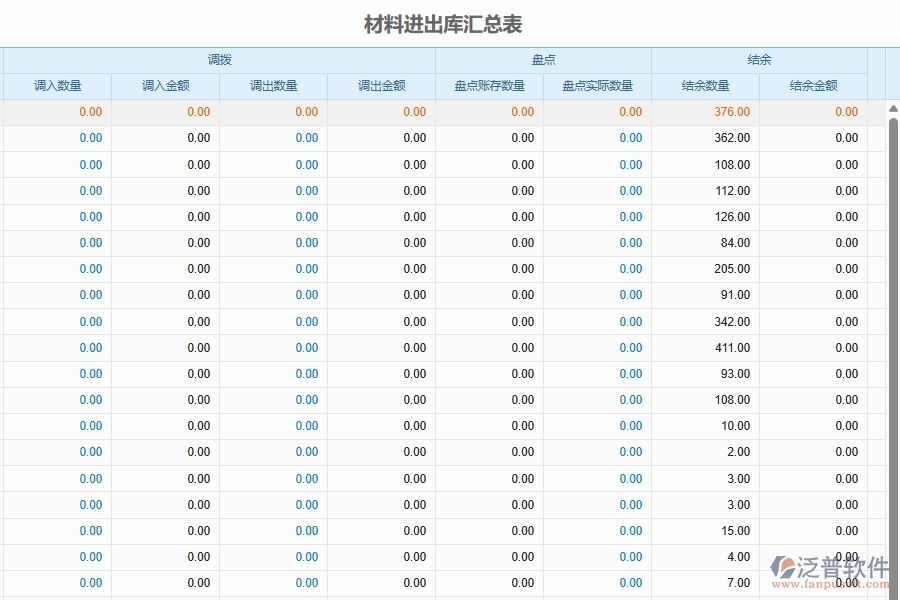This screenshot has height=600, width=900.
Task: Click the 结余 column group header
Action: (x=759, y=59)
